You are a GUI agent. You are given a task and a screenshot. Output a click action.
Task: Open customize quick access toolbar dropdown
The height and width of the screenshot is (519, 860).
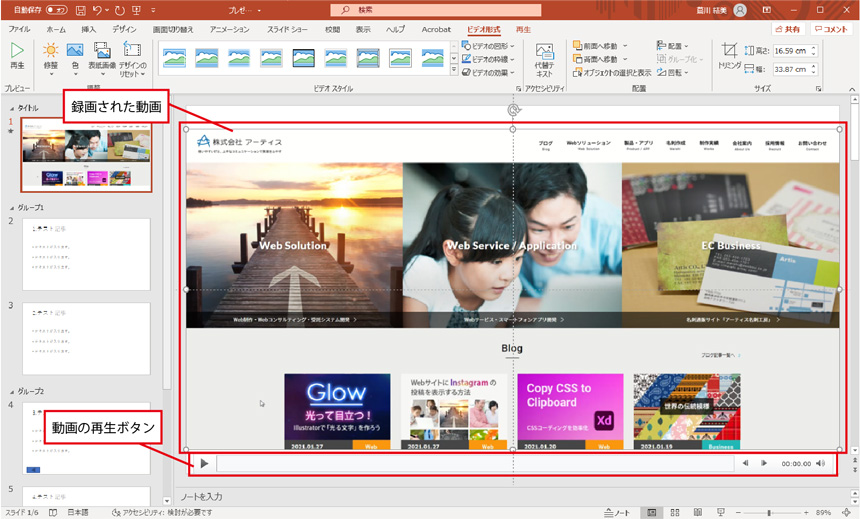153,10
